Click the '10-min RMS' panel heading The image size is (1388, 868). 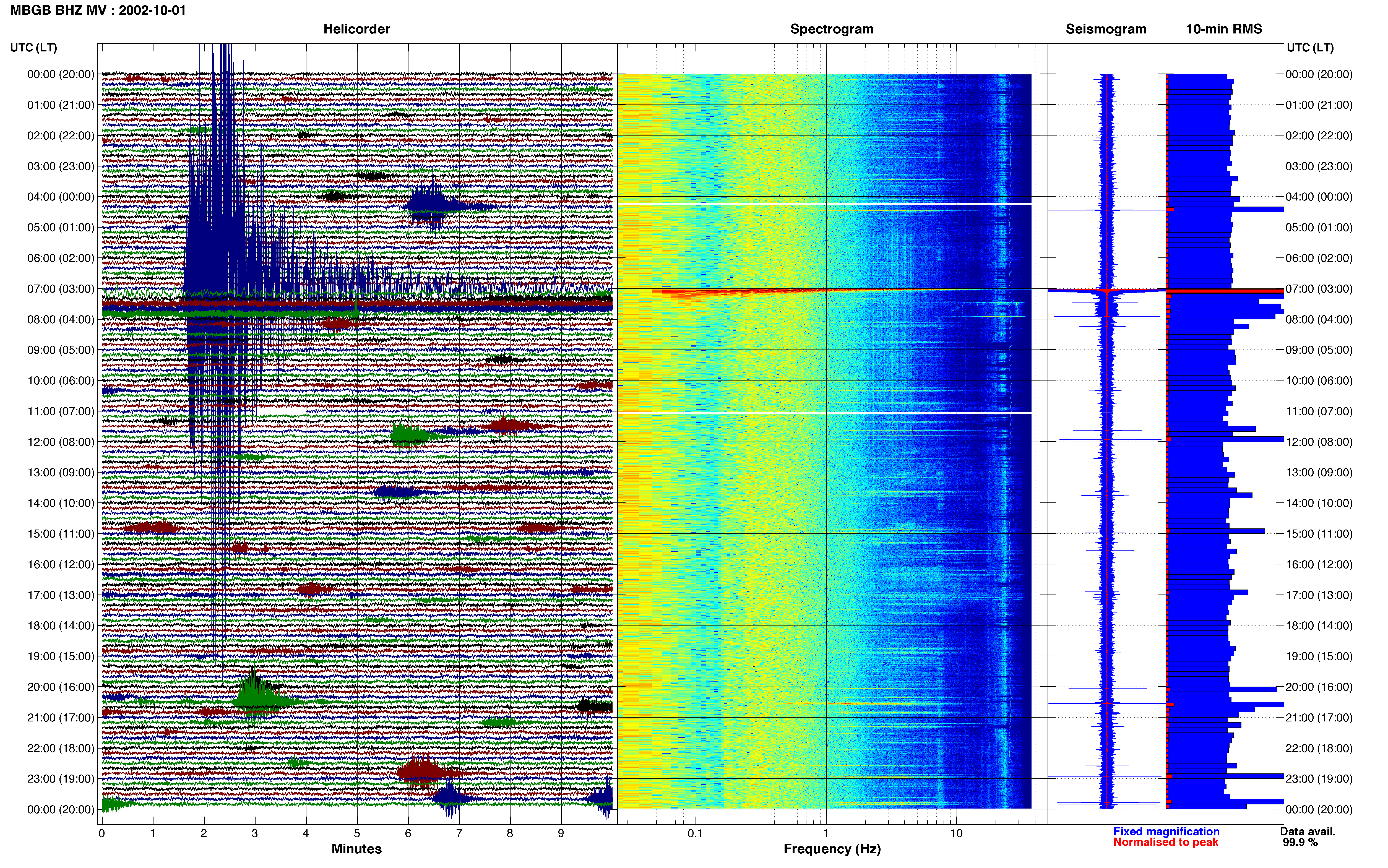[x=1224, y=29]
